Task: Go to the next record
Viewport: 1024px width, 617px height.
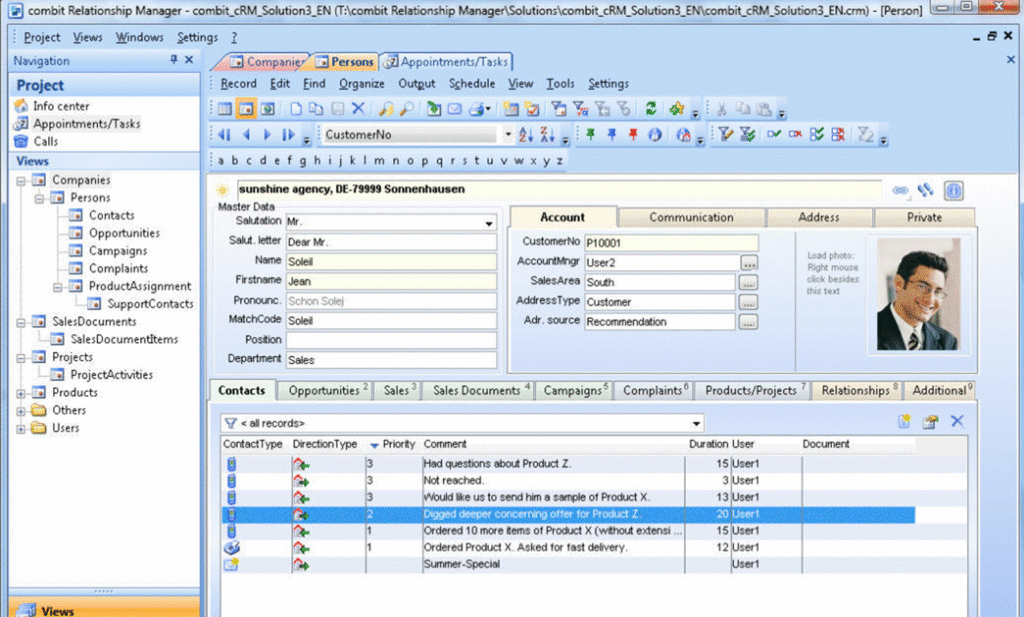Action: [267, 135]
